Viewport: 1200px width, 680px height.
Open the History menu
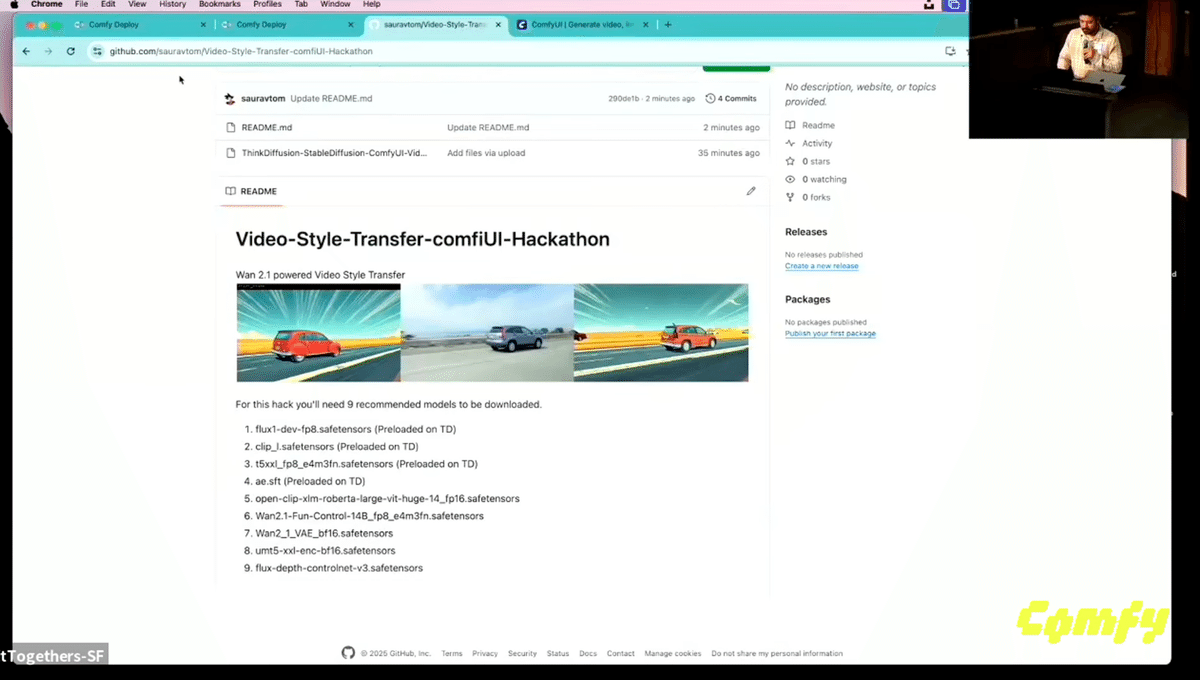click(172, 4)
